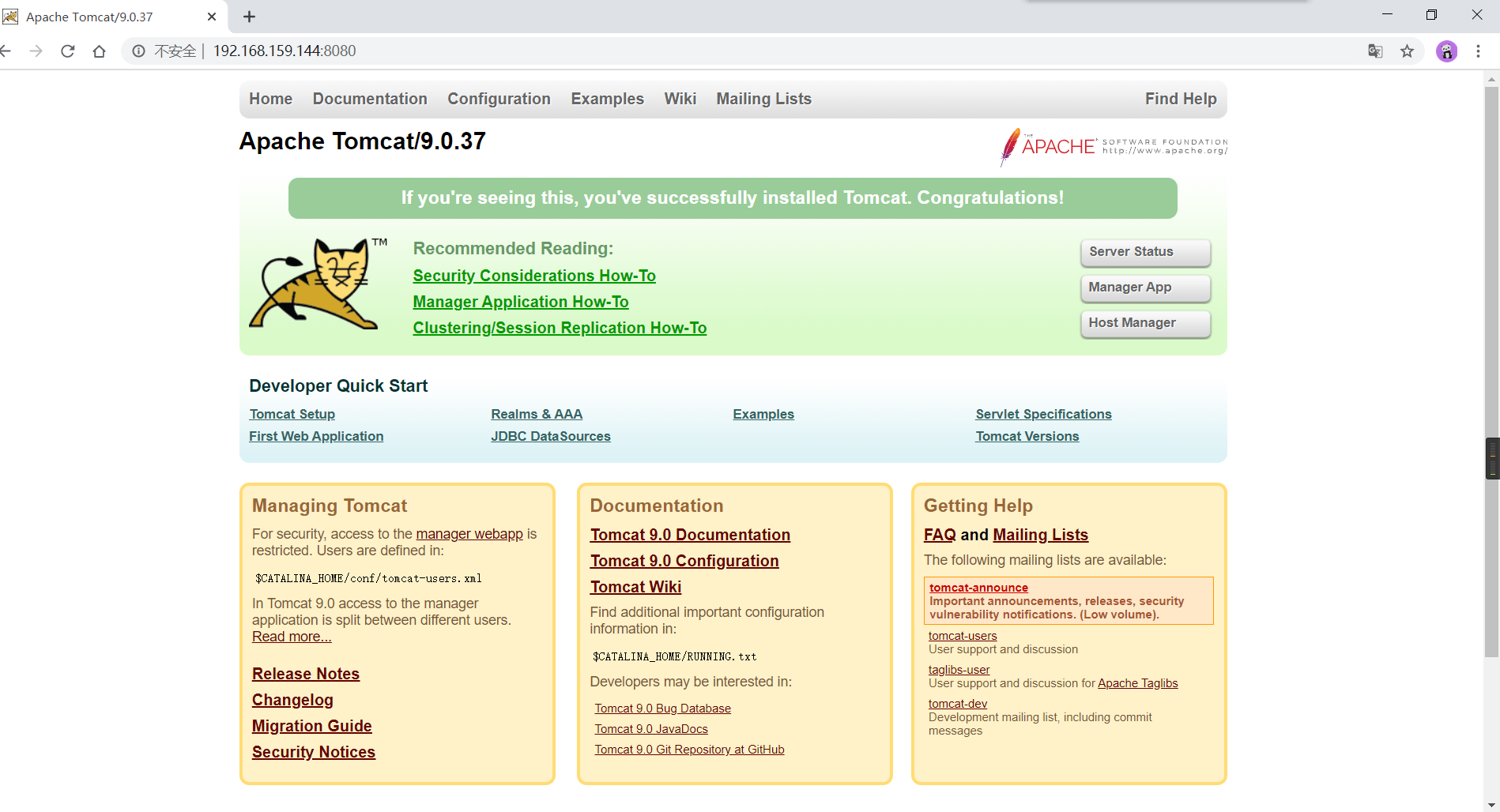Open the First Web Application link
1500x812 pixels.
(x=316, y=436)
